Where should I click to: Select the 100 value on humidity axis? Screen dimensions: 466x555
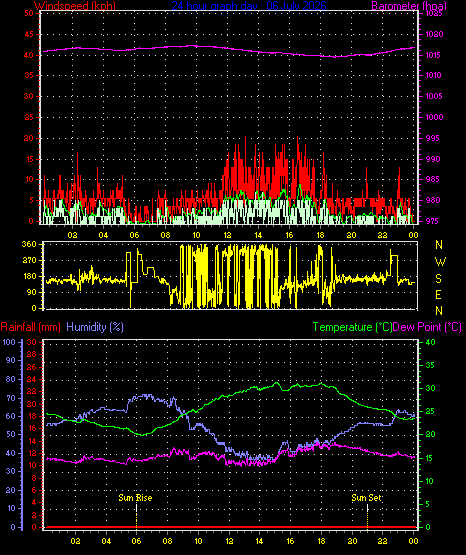click(x=9, y=342)
